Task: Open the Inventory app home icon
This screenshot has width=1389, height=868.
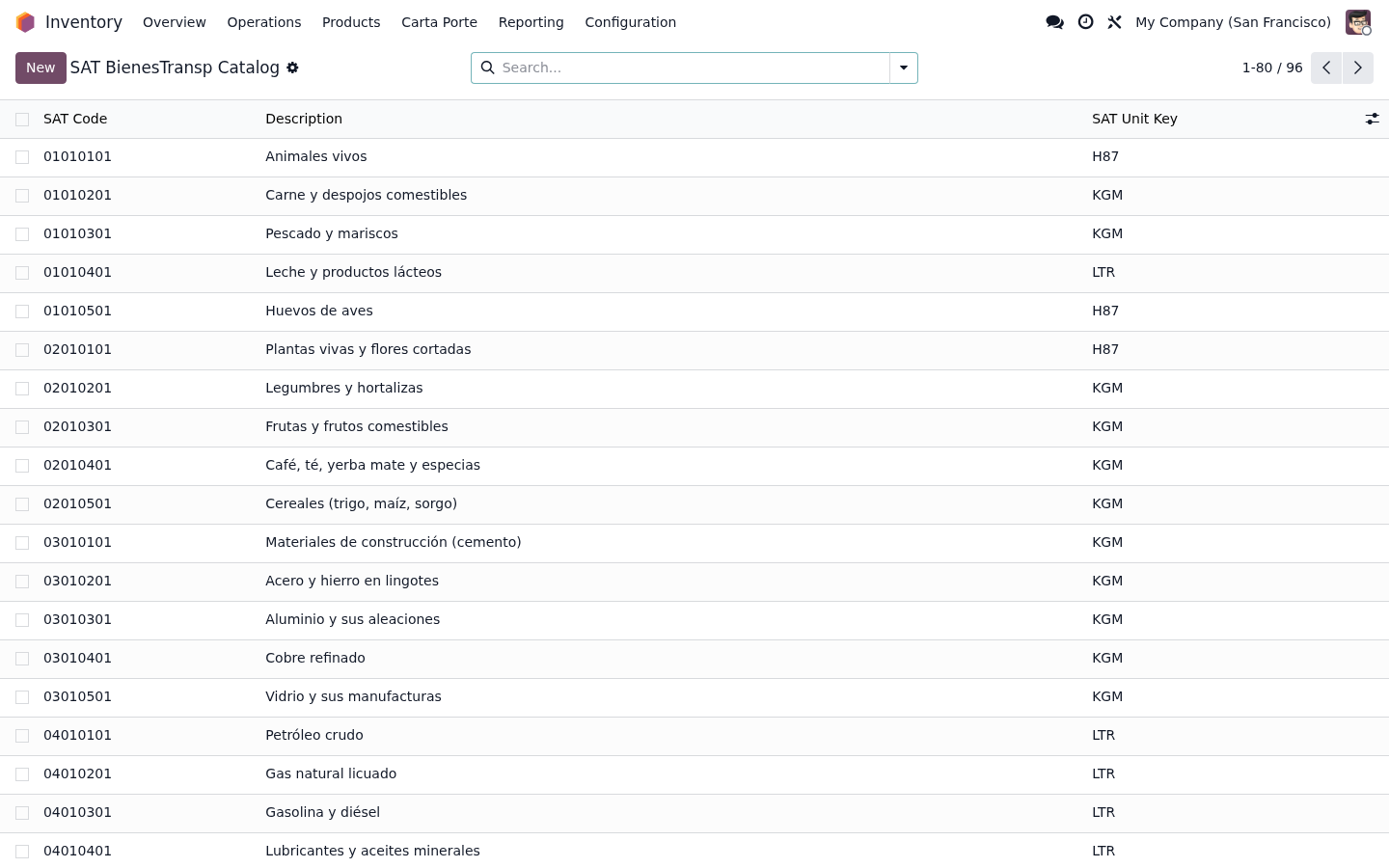Action: (x=25, y=22)
